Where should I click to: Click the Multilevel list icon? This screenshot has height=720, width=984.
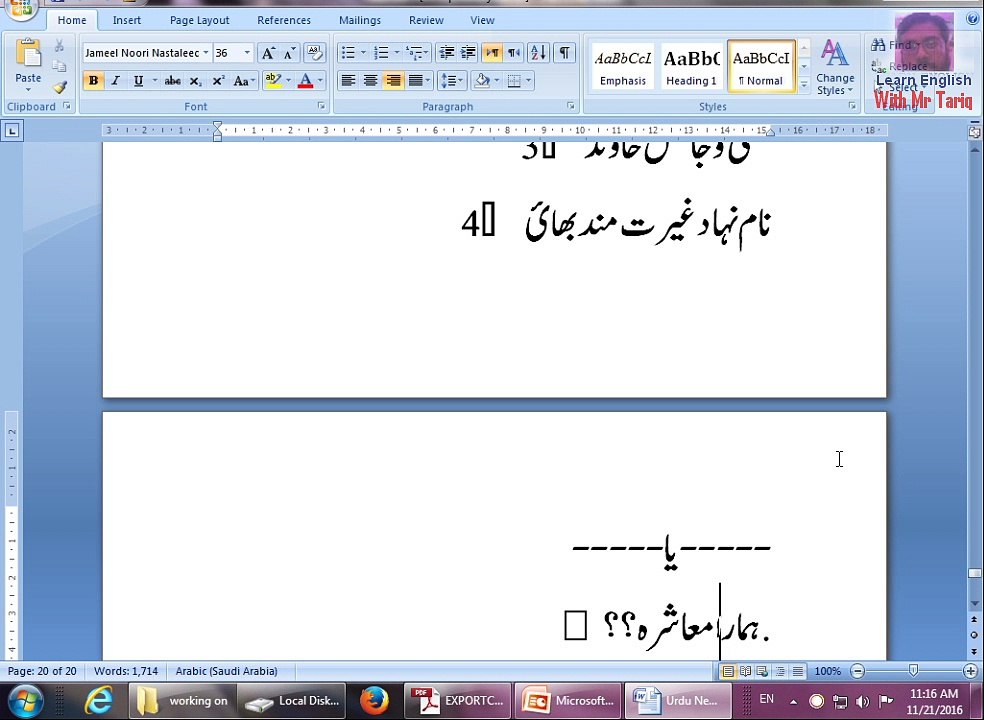414,53
